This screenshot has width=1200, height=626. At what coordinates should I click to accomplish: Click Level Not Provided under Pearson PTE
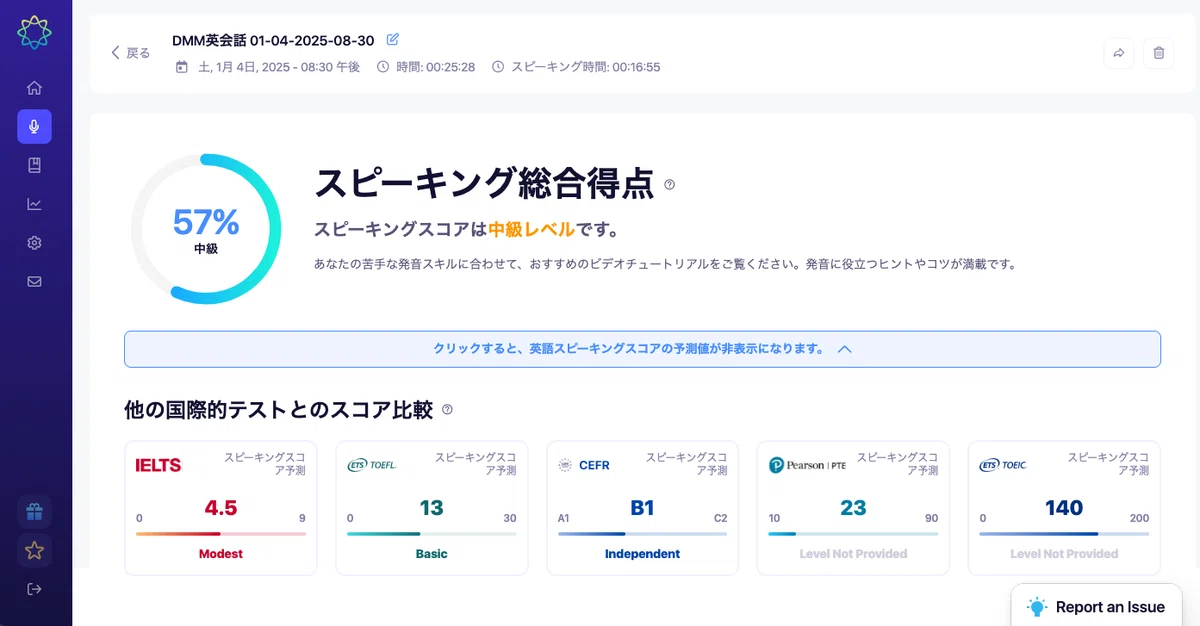(x=853, y=553)
